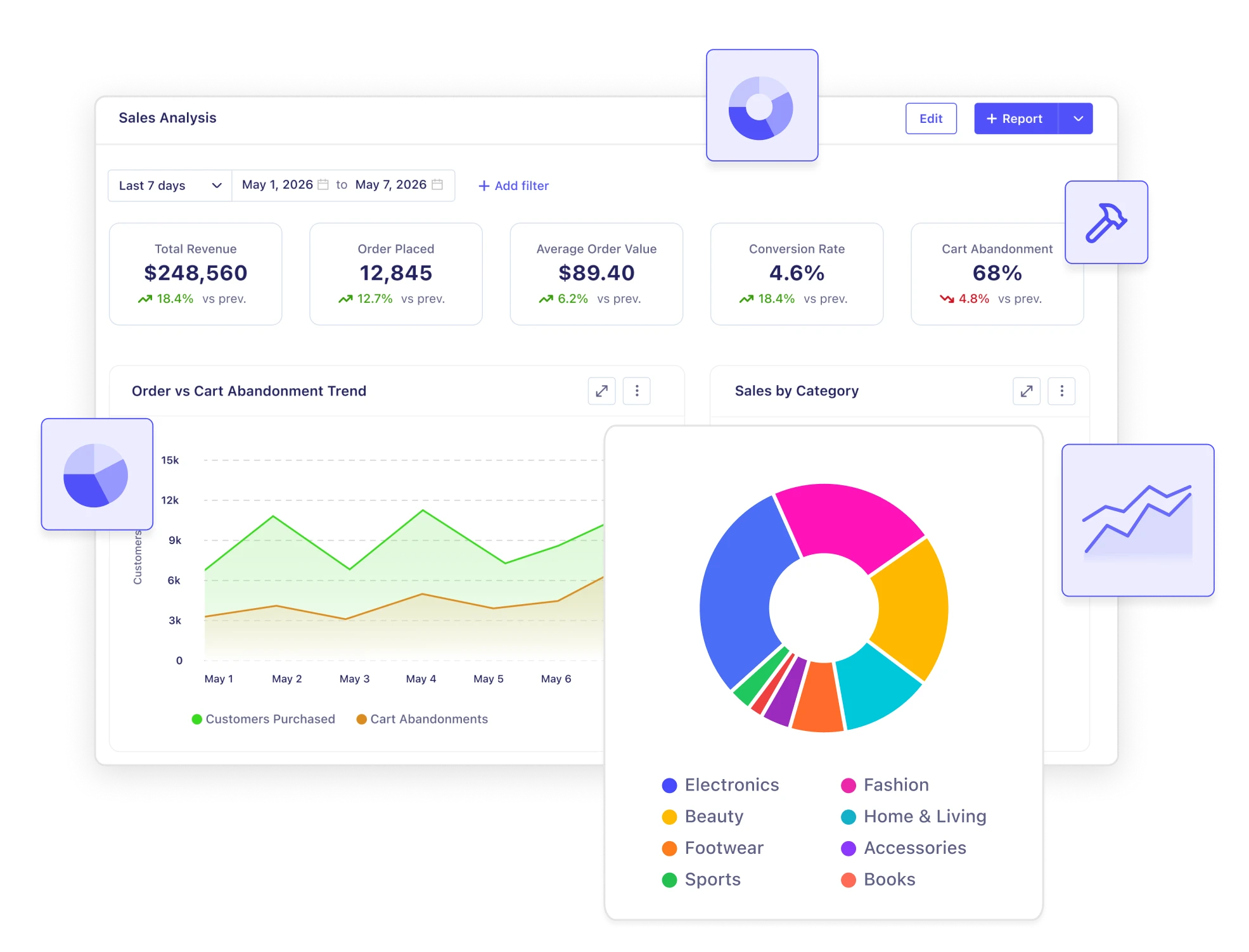This screenshot has height=952, width=1249.
Task: Click the red down-trend arrow under Cart Abandonment
Action: (947, 299)
